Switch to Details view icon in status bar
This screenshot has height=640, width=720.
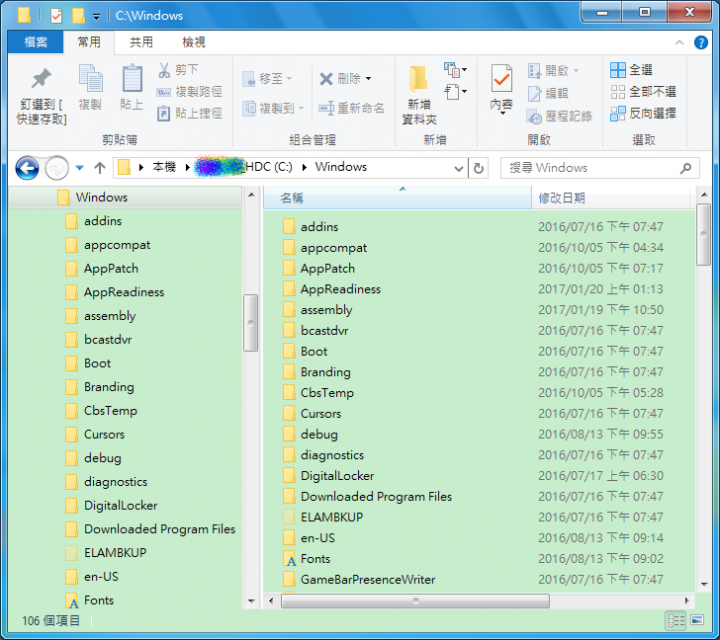tap(676, 621)
